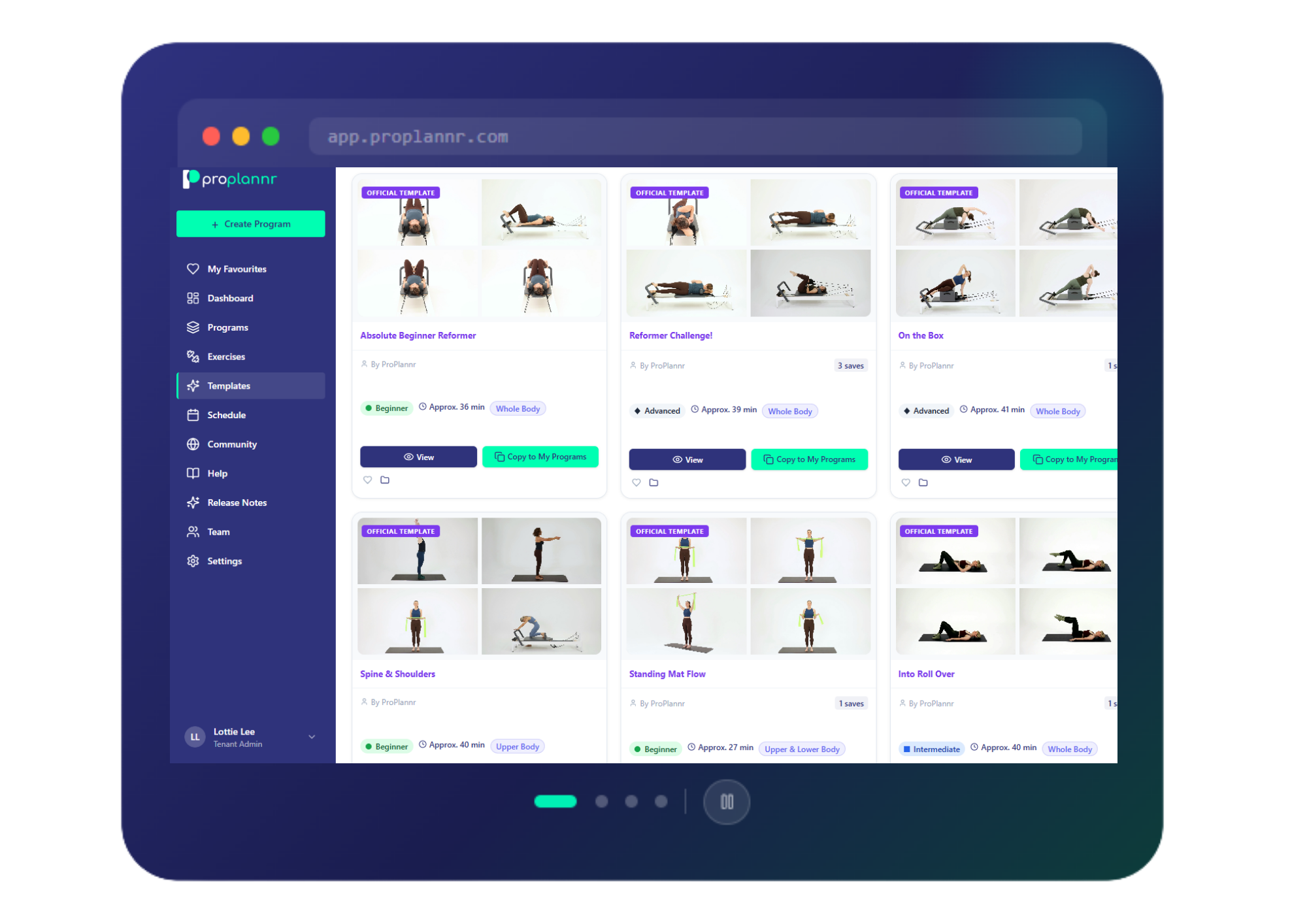Click folder icon under On the Box

click(x=923, y=482)
